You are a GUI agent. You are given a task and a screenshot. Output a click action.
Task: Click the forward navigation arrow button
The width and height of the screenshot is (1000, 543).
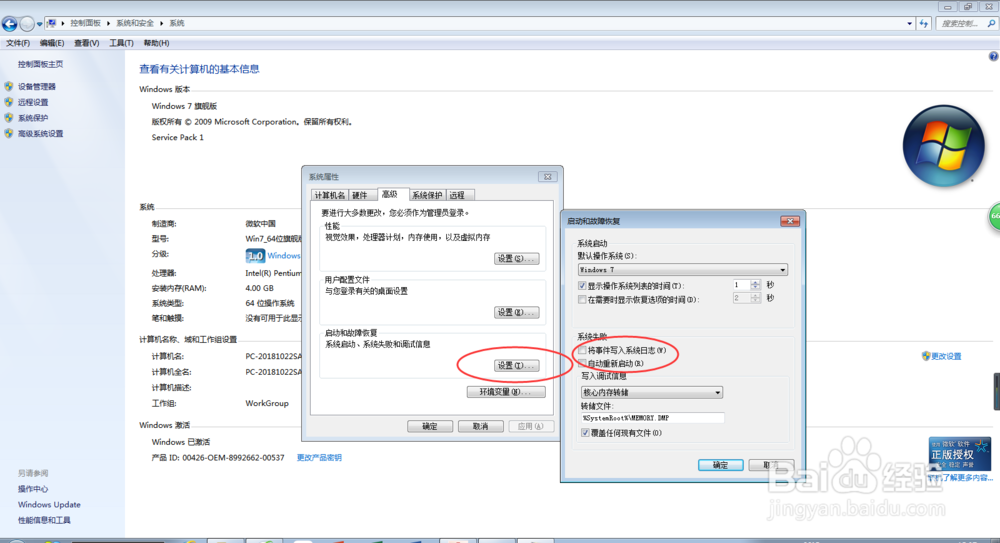(x=27, y=24)
